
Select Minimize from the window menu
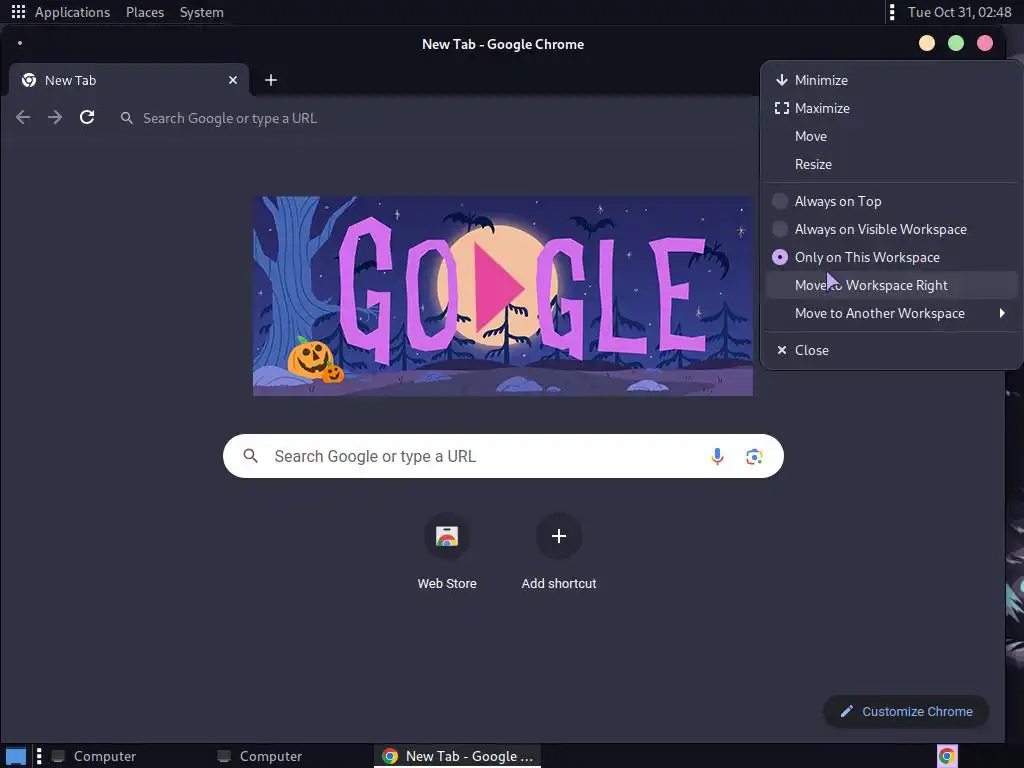tap(891, 80)
